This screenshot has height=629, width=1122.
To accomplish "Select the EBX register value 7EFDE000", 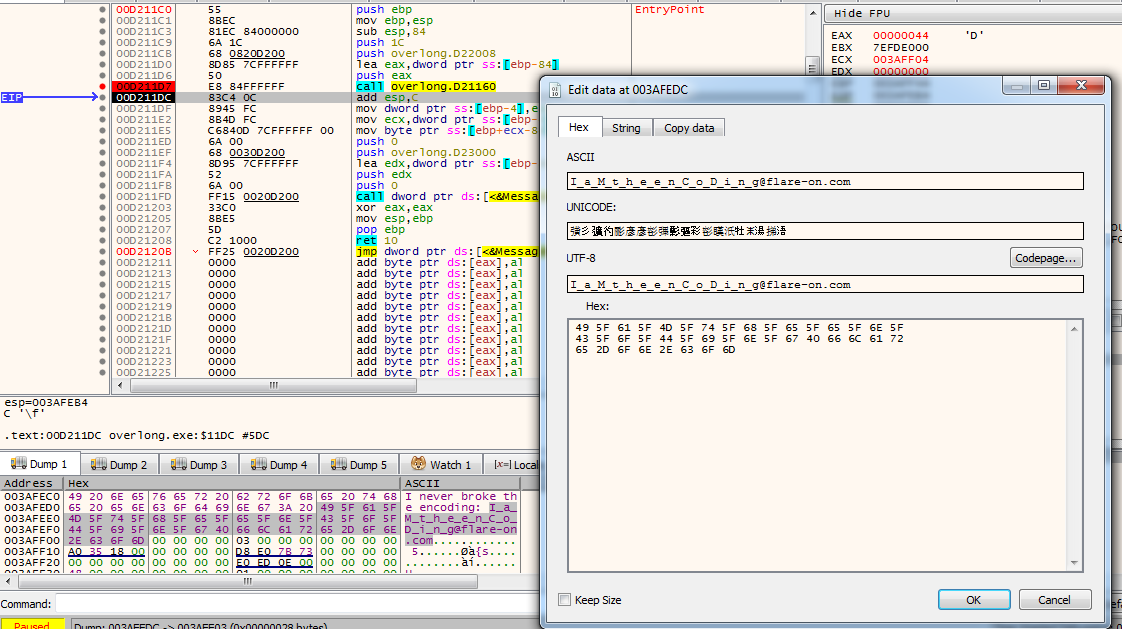I will (x=900, y=48).
